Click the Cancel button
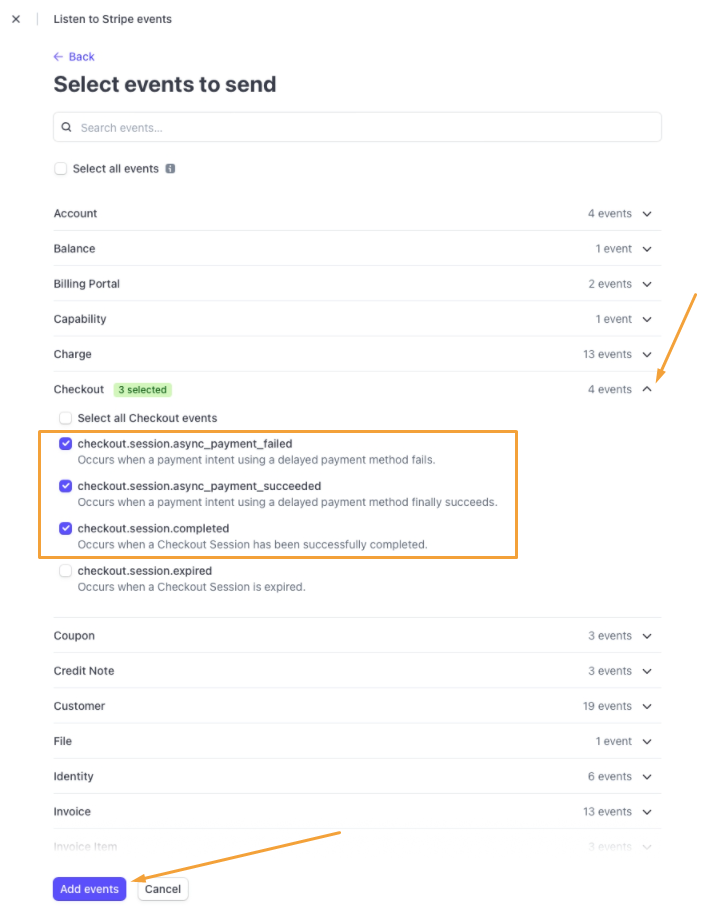The height and width of the screenshot is (916, 713). pos(163,889)
